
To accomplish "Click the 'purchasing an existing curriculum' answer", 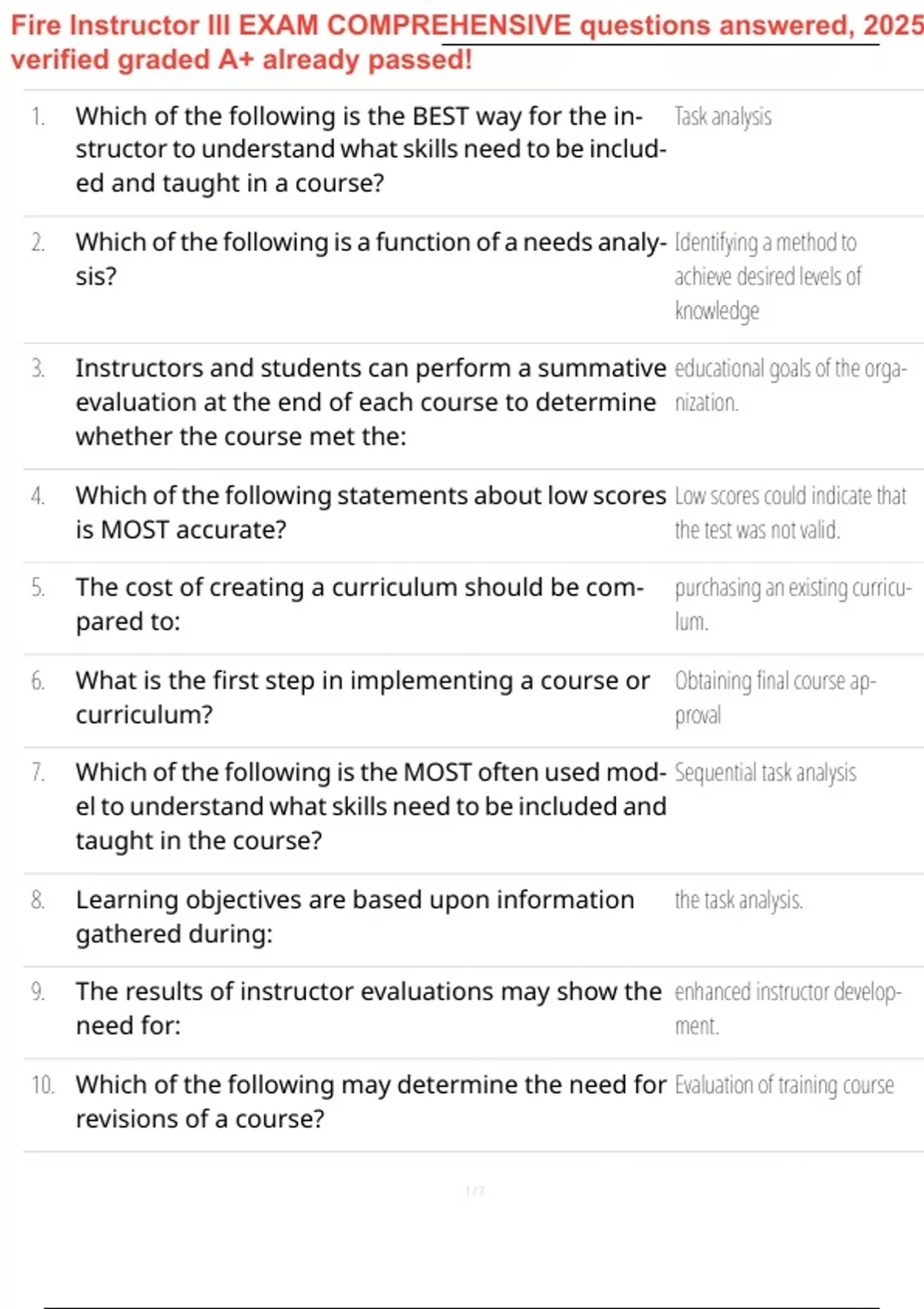I will 792,604.
